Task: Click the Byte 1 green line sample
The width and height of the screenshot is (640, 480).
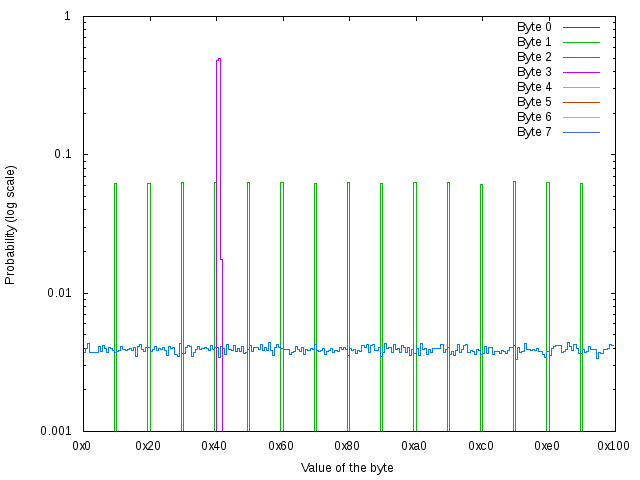Action: click(x=580, y=42)
